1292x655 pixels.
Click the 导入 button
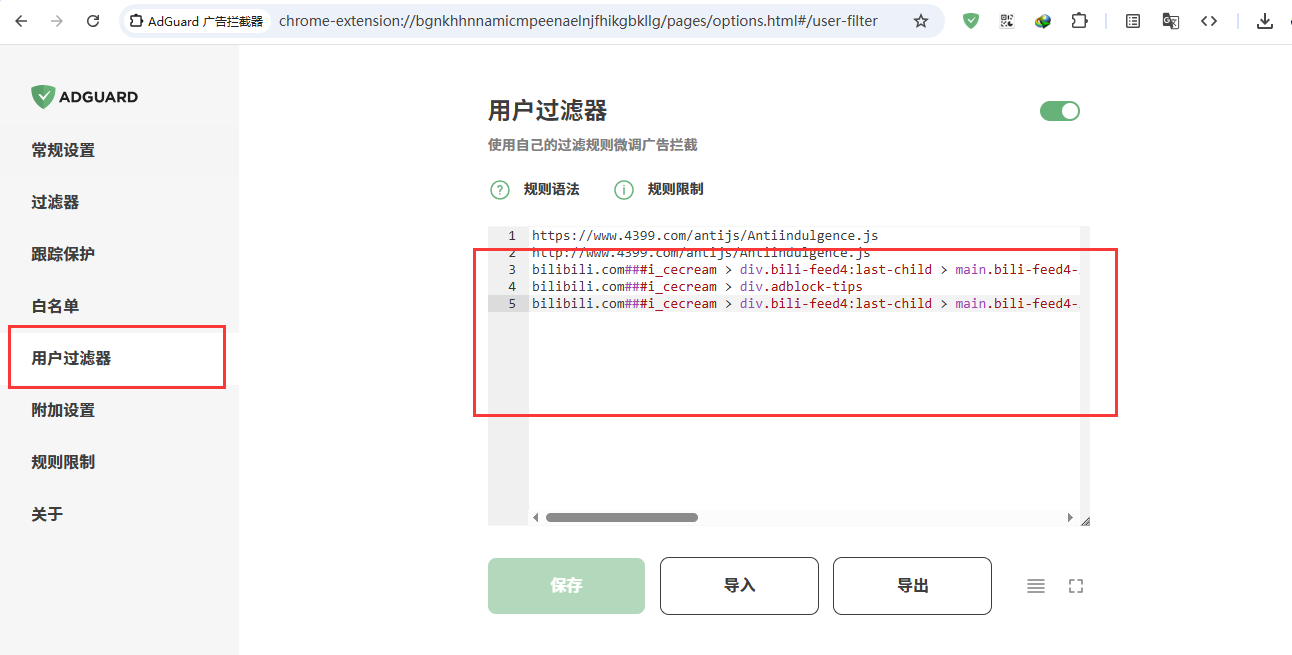739,586
